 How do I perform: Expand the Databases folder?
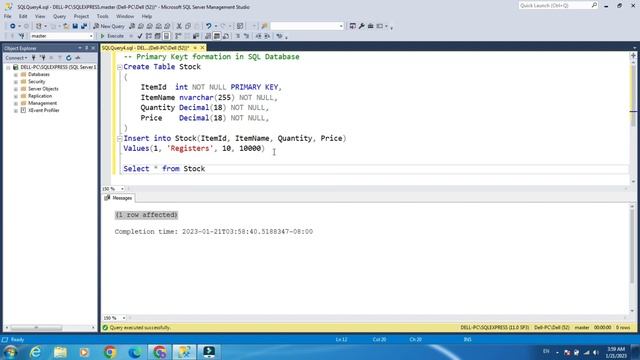coord(16,75)
